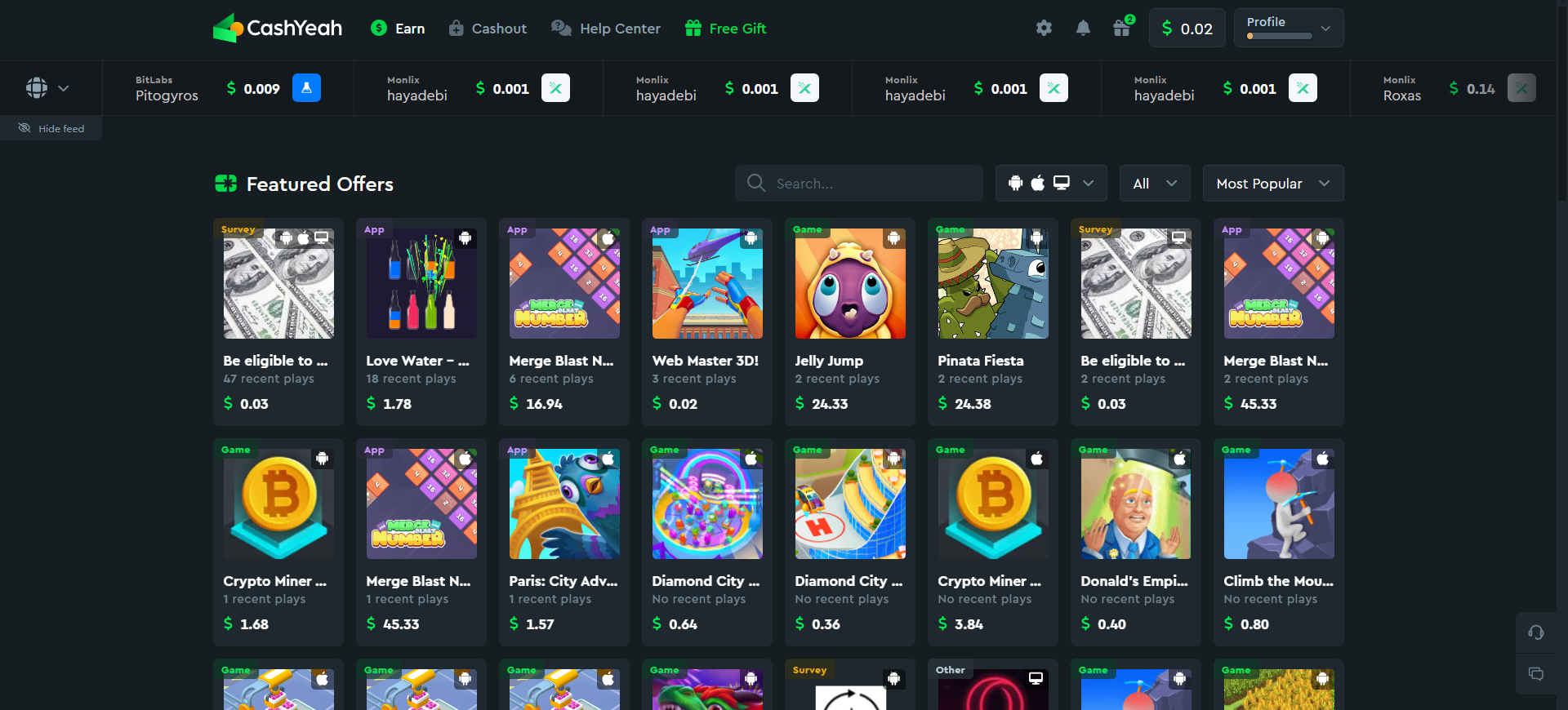The width and height of the screenshot is (1568, 710).
Task: Open the settings gear icon
Action: [1044, 28]
